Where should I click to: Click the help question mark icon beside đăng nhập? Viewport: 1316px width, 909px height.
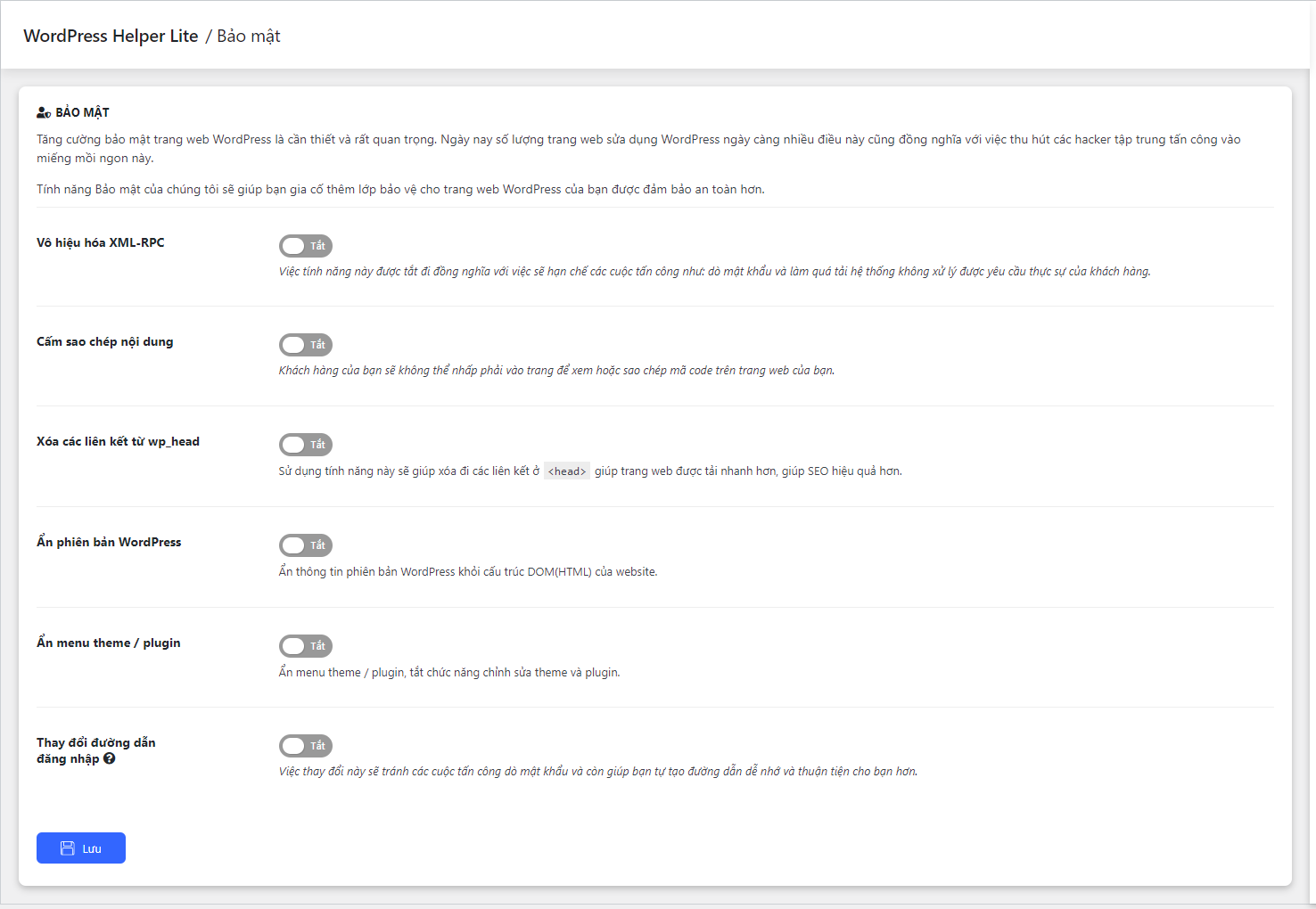pos(110,758)
